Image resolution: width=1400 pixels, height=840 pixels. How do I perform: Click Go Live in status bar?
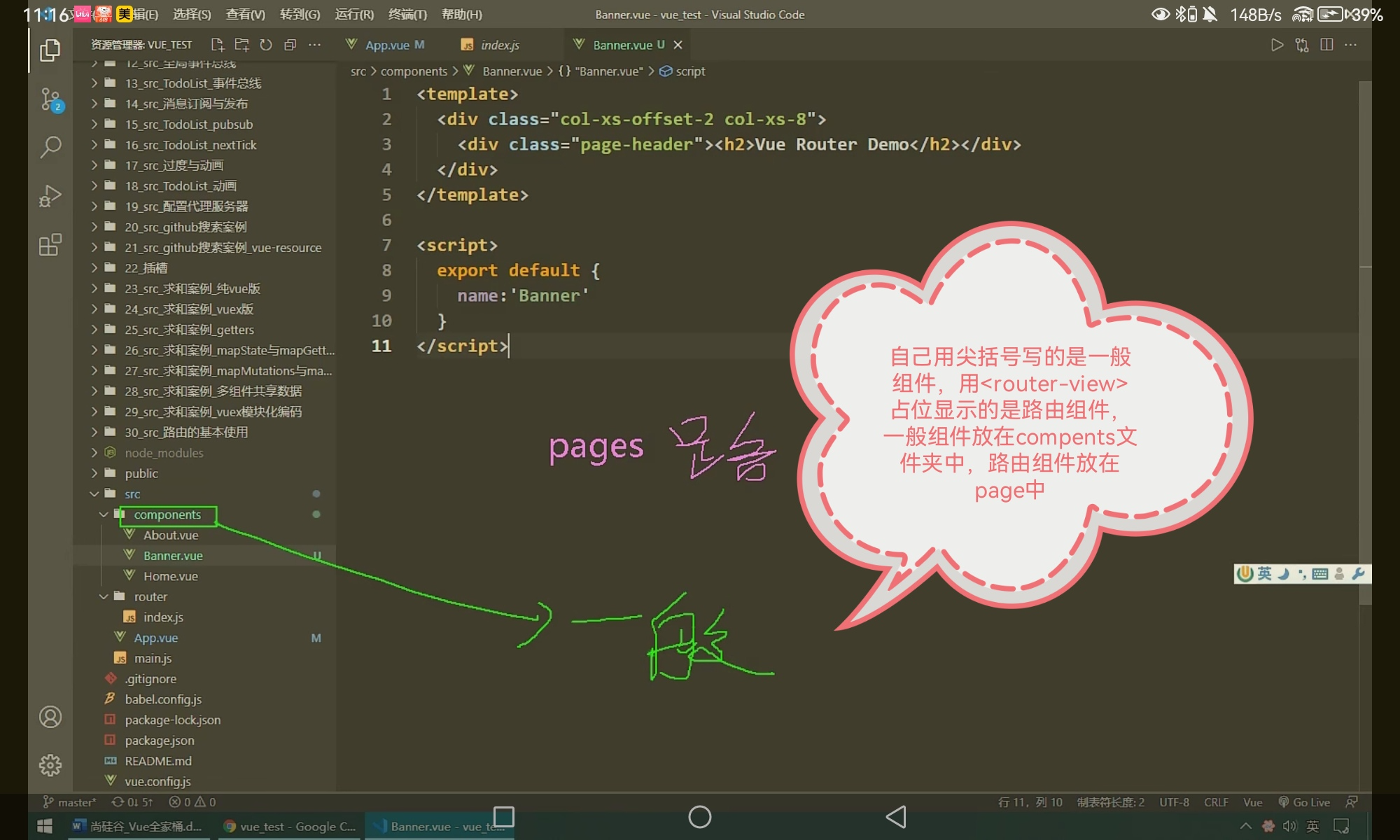(1304, 802)
